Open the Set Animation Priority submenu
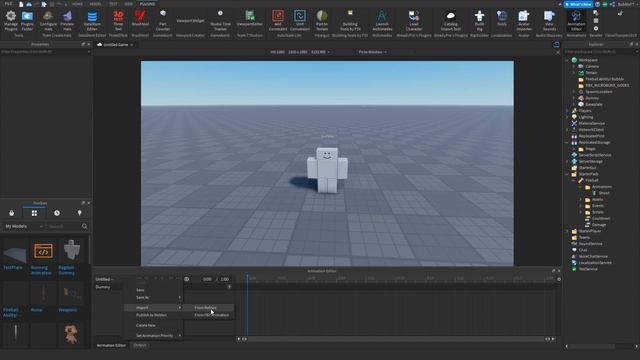Screen dimensions: 640x360 pyautogui.click(x=153, y=336)
